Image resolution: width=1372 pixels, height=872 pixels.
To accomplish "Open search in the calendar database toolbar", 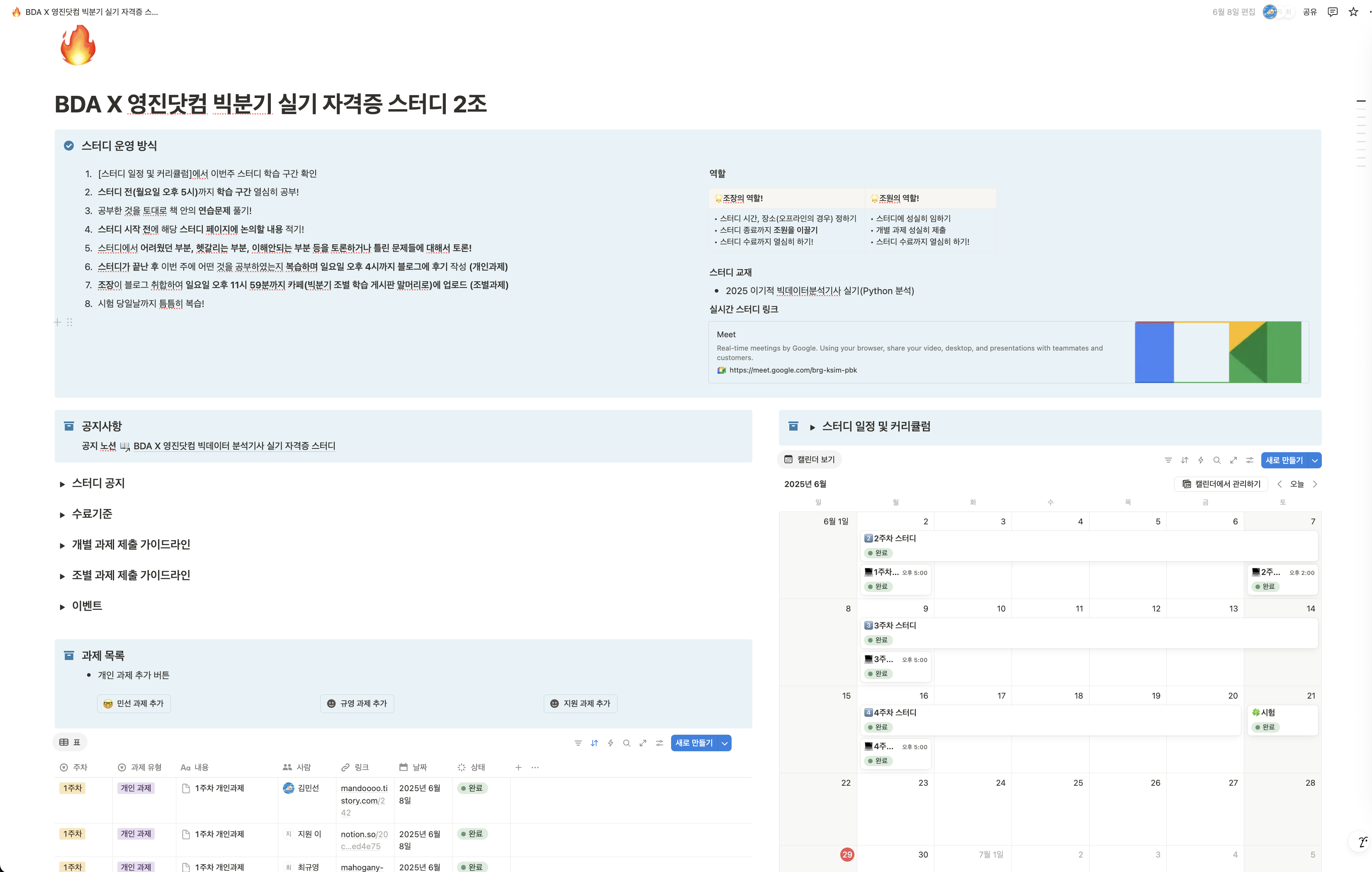I will click(1216, 460).
